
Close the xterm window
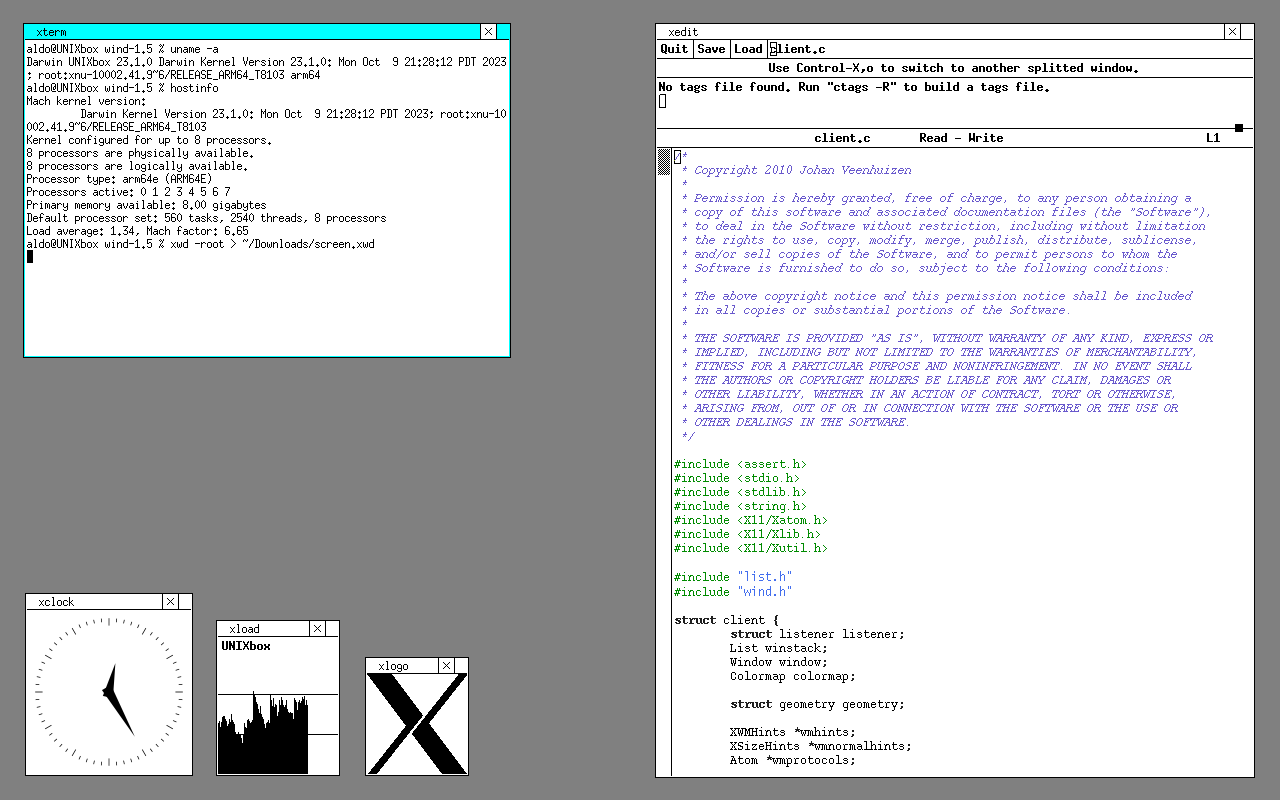[488, 32]
